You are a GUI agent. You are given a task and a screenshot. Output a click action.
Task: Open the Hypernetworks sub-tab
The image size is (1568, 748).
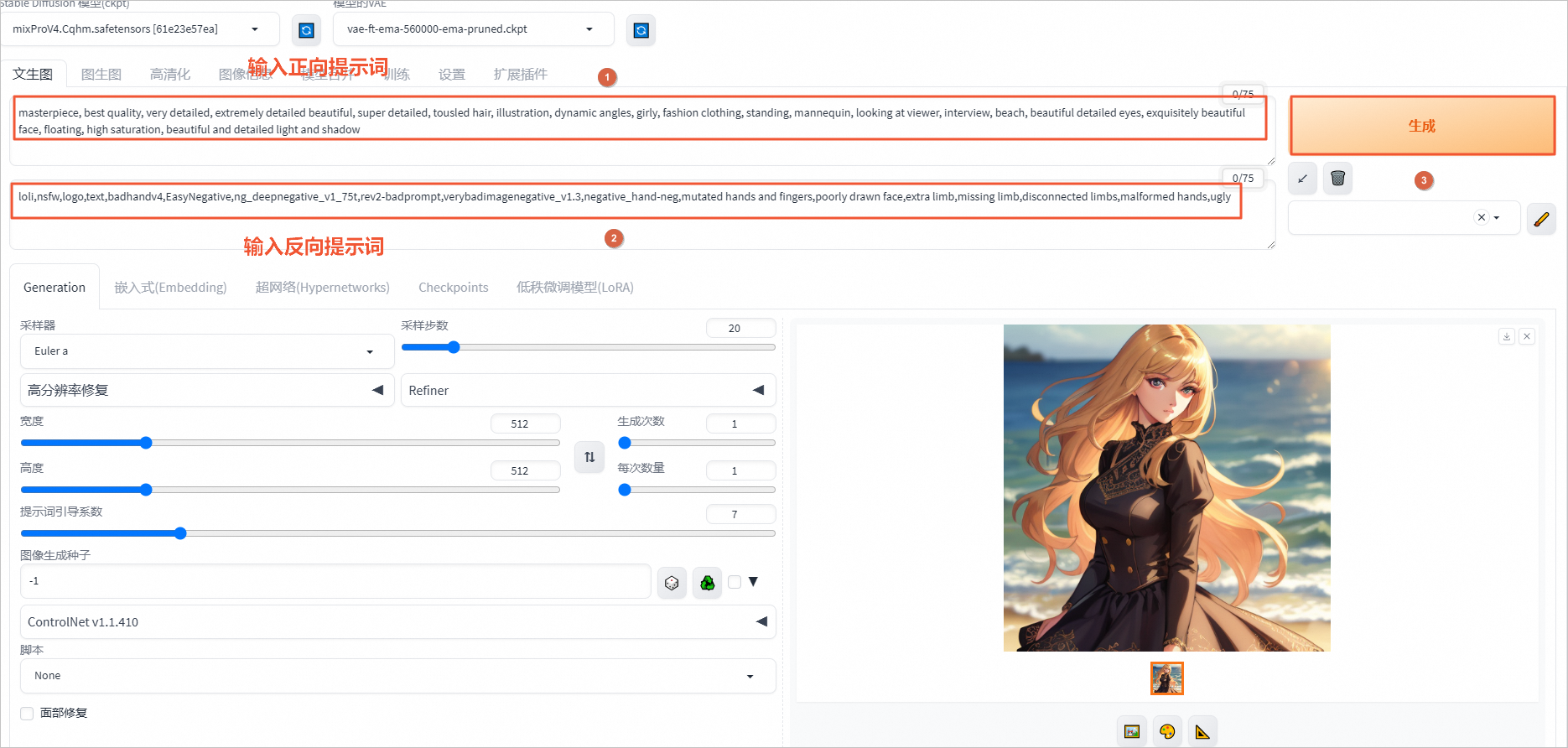tap(323, 287)
